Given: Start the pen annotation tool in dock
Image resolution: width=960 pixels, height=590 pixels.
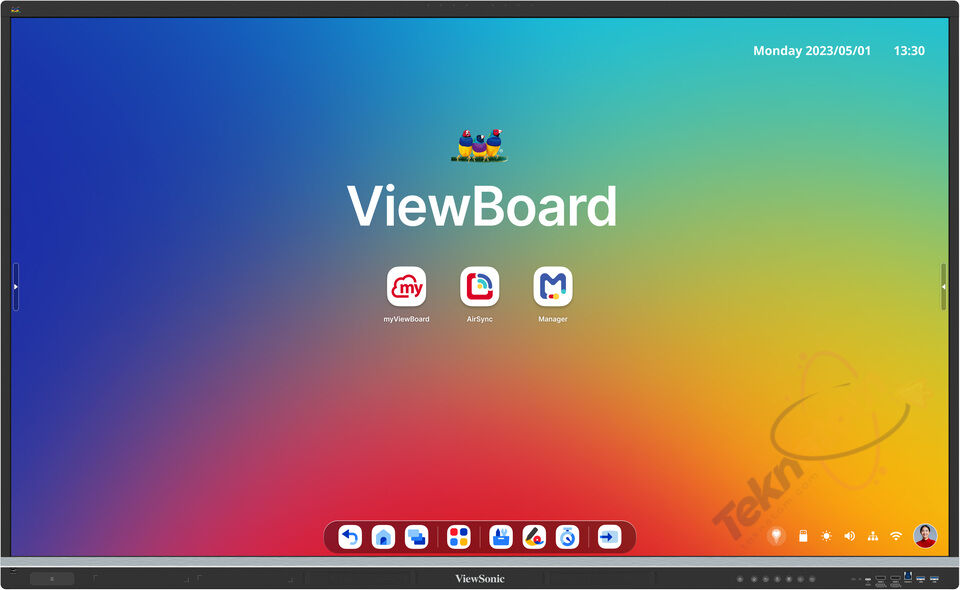Looking at the screenshot, I should pyautogui.click(x=534, y=537).
